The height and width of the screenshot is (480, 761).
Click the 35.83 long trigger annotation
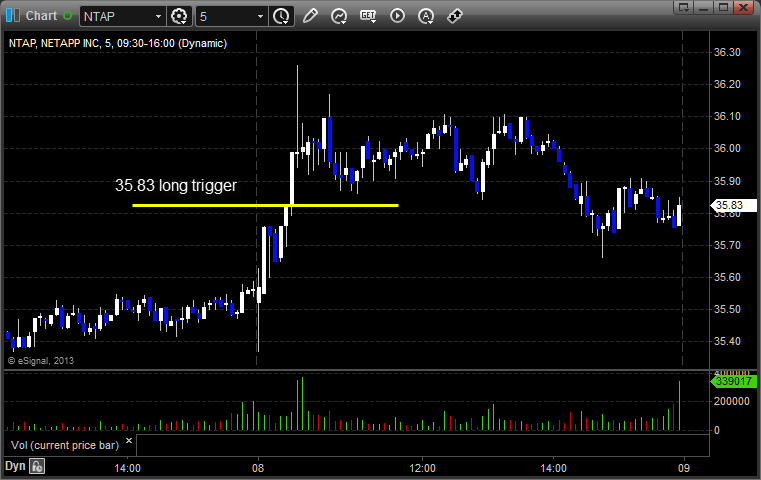pos(176,185)
